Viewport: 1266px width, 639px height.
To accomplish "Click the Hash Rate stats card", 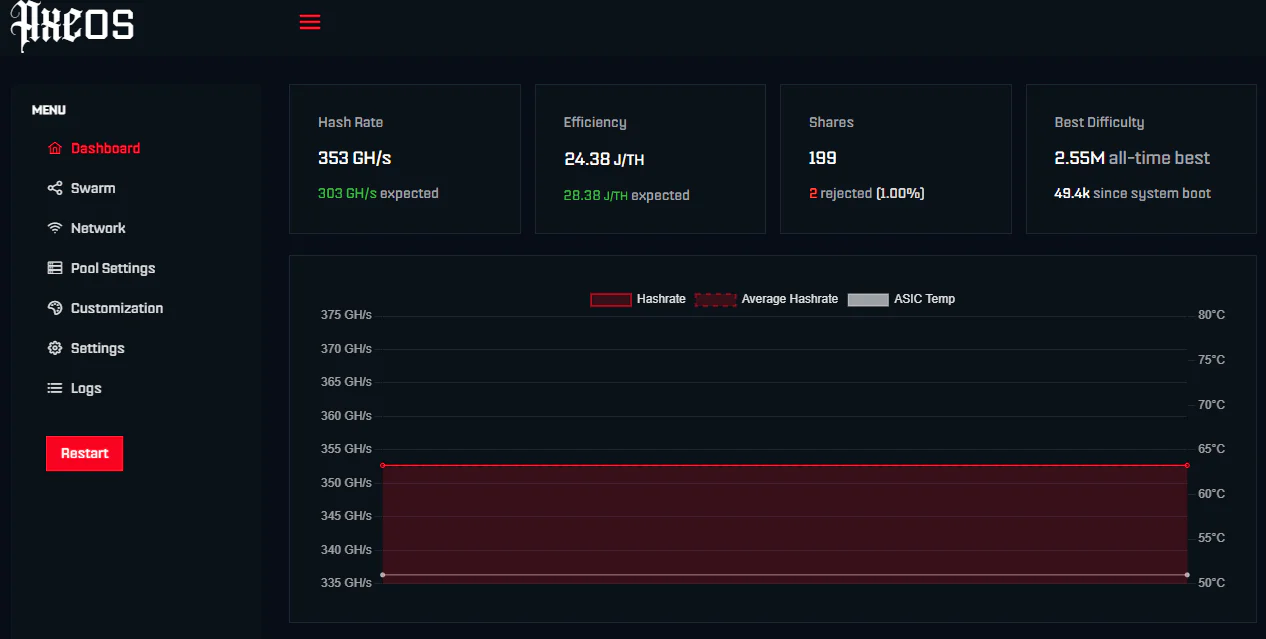I will click(404, 159).
